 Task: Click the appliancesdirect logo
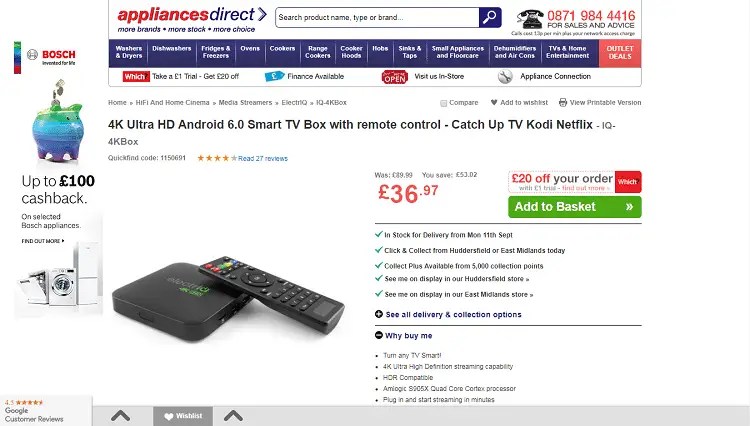pos(191,20)
